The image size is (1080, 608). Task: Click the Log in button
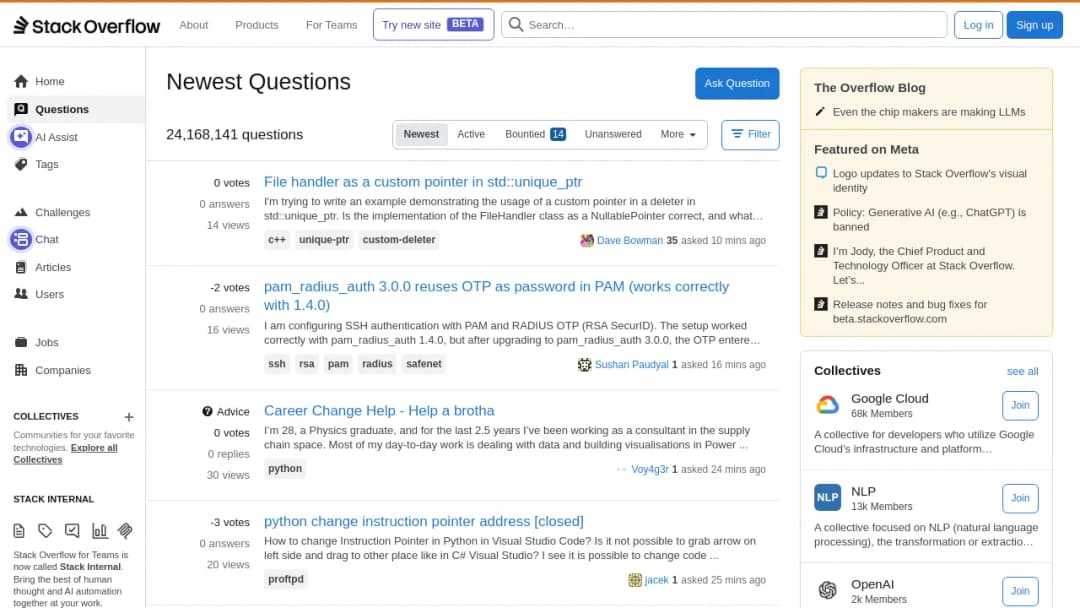(978, 25)
